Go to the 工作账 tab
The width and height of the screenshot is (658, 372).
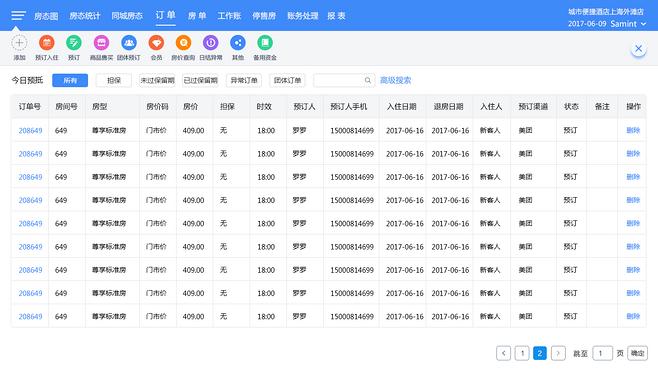pyautogui.click(x=229, y=16)
